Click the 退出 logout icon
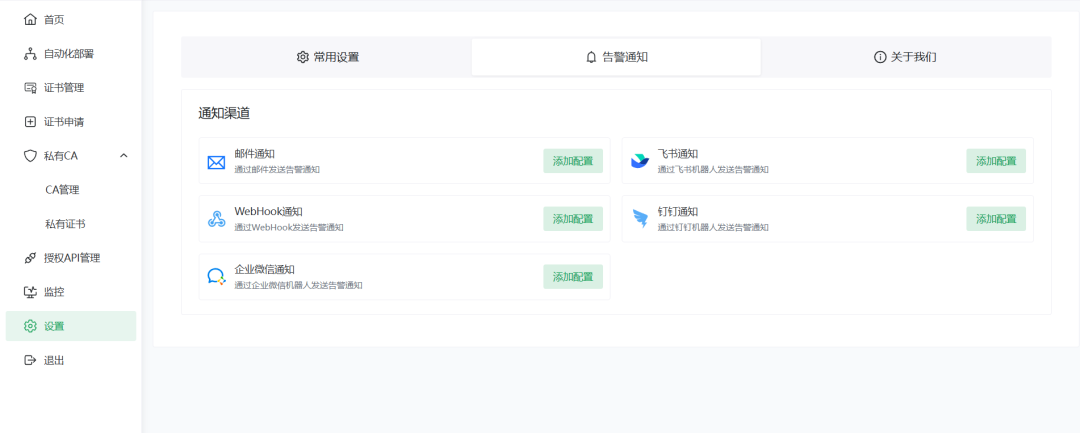The width and height of the screenshot is (1080, 433). click(30, 360)
